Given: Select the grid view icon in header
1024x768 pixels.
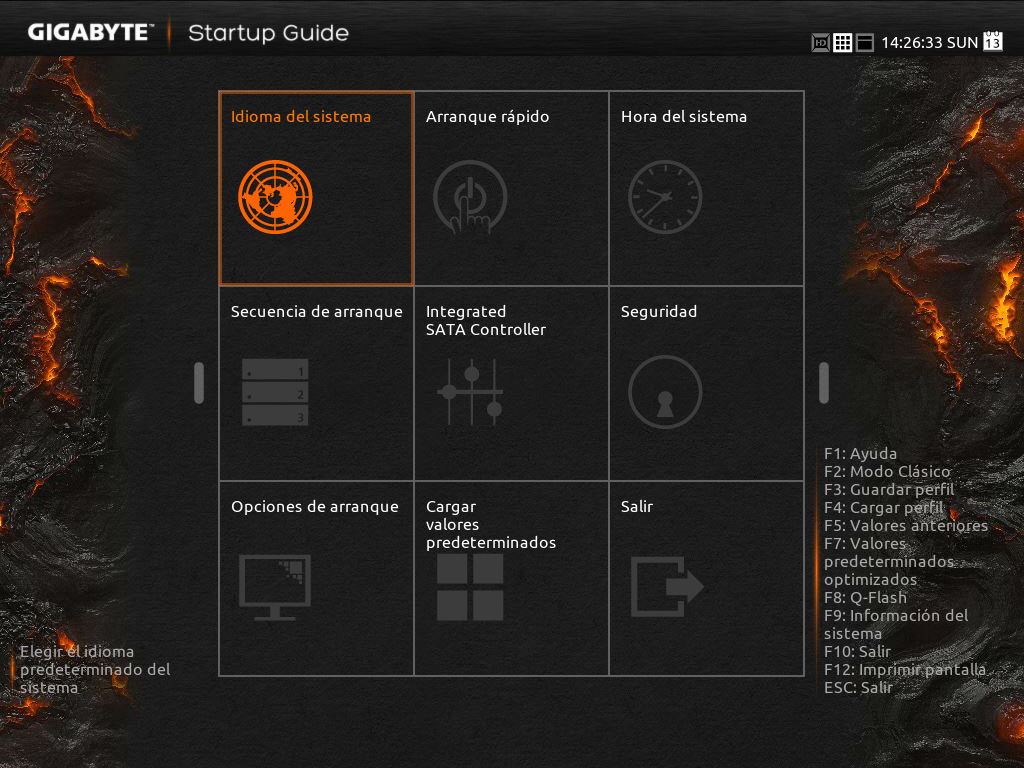Looking at the screenshot, I should click(x=842, y=43).
